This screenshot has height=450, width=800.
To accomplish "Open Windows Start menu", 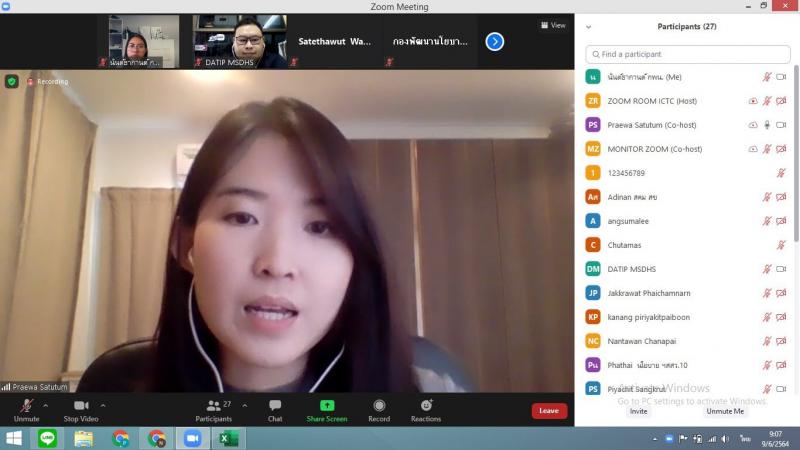I will 14,438.
